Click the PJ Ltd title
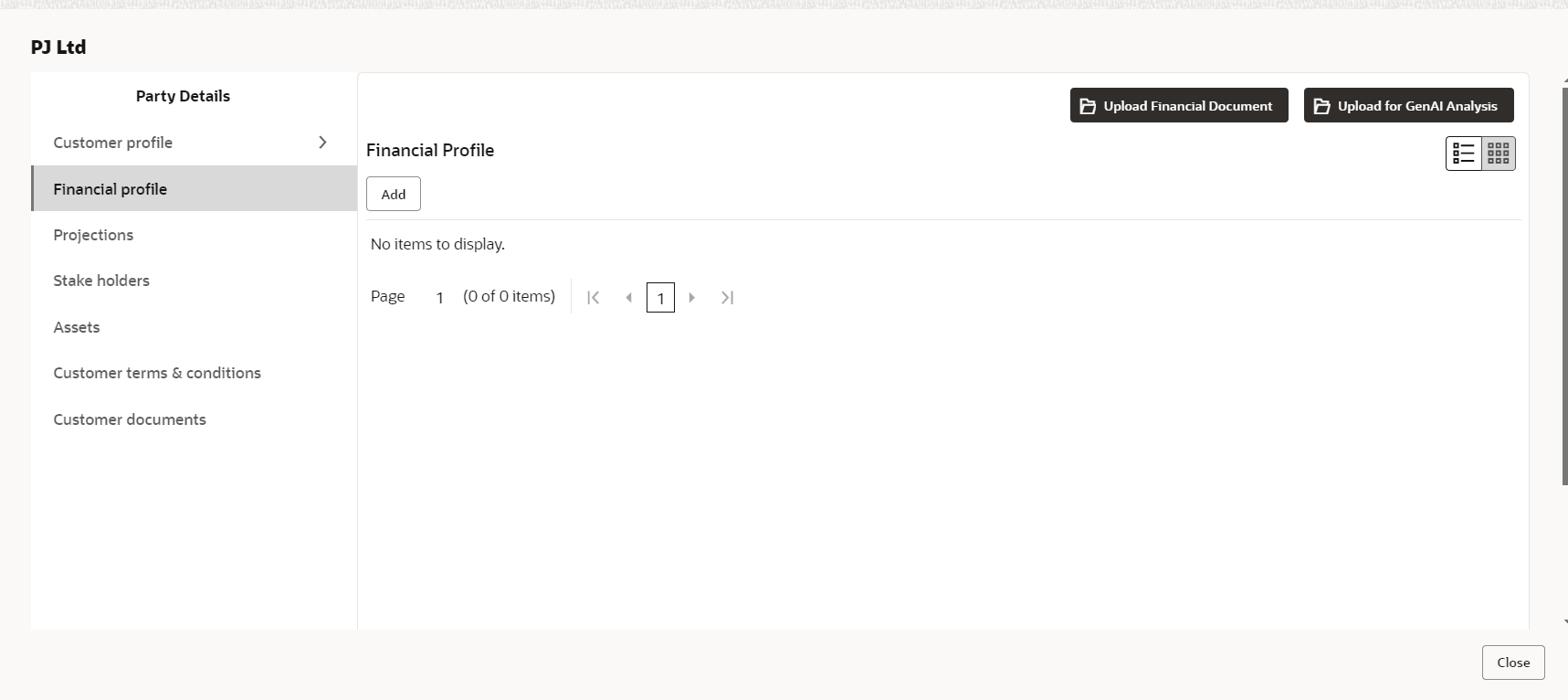This screenshot has width=1568, height=700. (58, 47)
